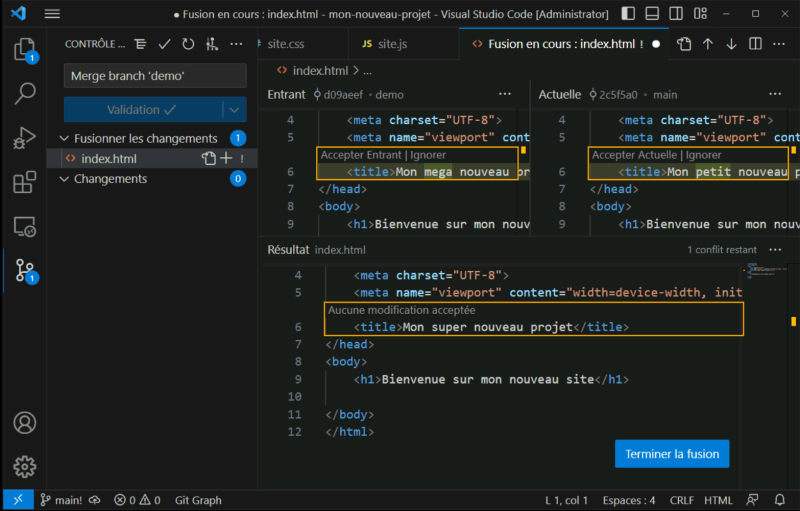Stage index.html with the plus icon
800x511 pixels.
coord(226,159)
